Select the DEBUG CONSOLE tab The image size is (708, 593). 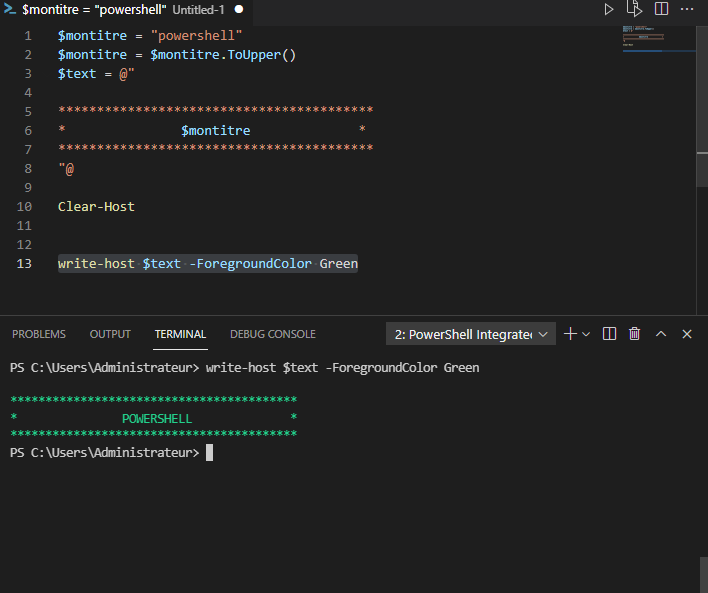tap(272, 334)
